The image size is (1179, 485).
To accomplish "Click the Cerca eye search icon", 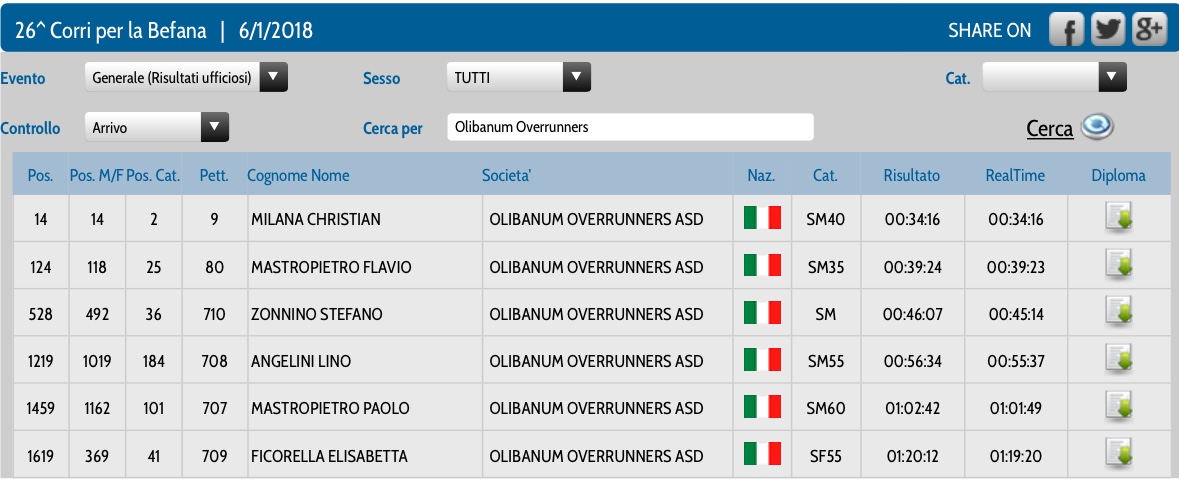I will (x=1097, y=127).
